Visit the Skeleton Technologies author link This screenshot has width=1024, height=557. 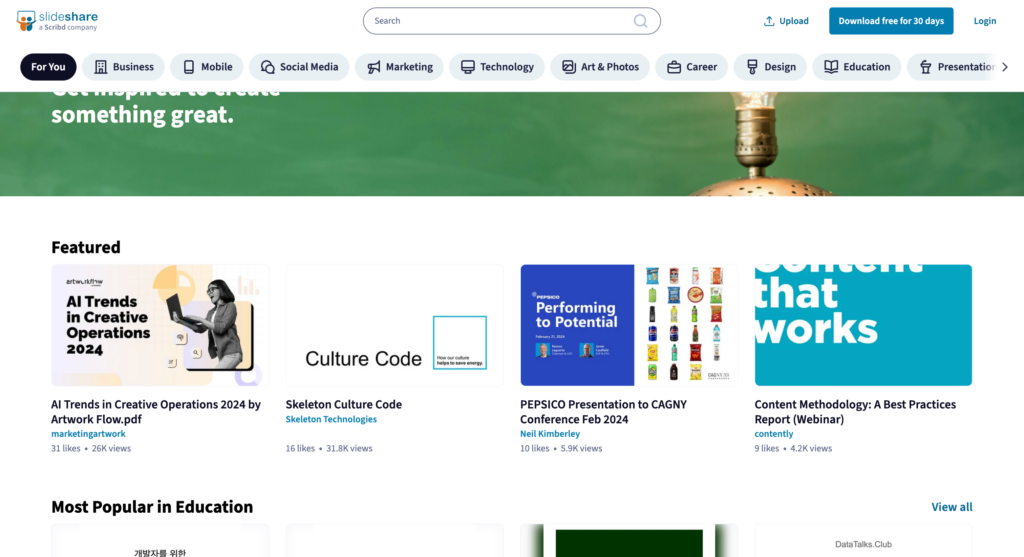331,419
